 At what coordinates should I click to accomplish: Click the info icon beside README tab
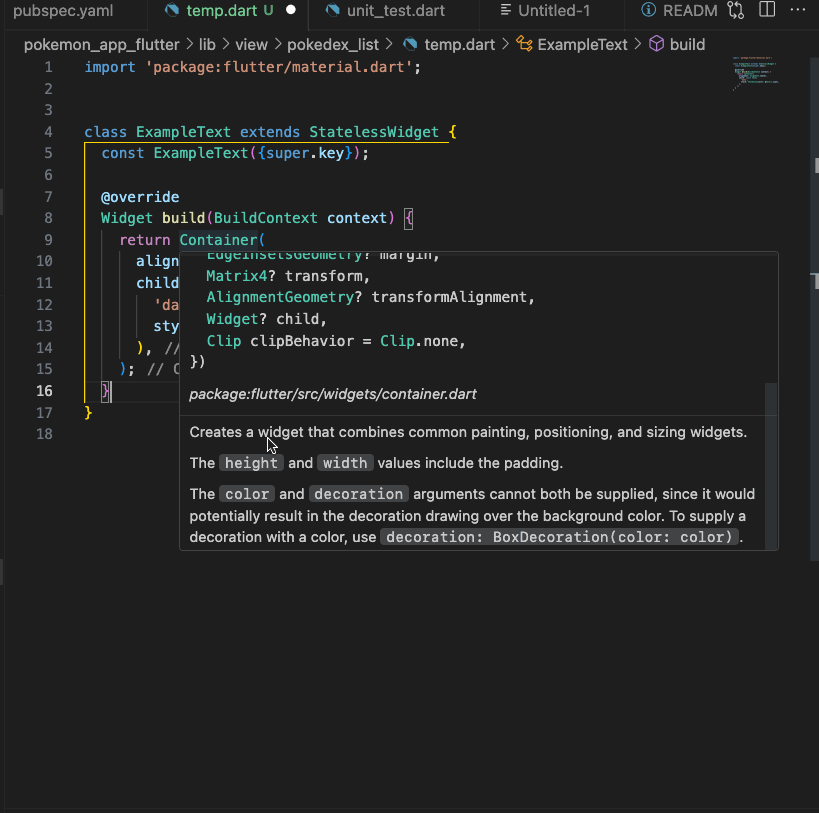(x=650, y=10)
